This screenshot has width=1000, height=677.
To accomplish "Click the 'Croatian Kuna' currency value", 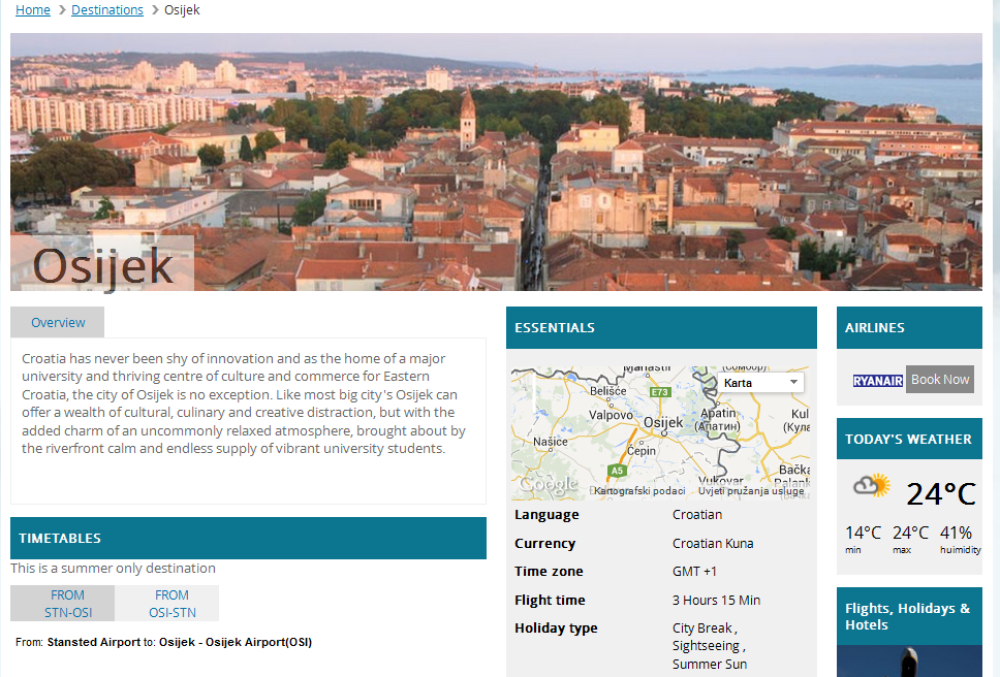I will tap(713, 544).
